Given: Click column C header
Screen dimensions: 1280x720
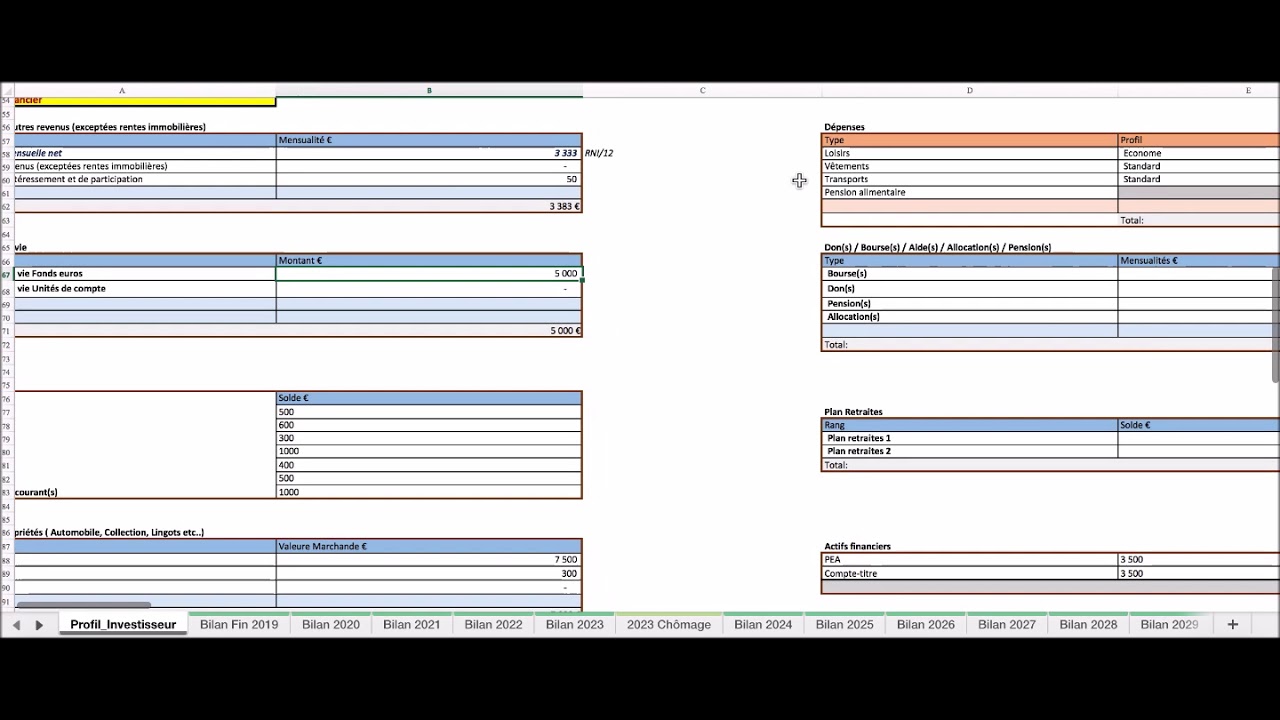Looking at the screenshot, I should (702, 90).
